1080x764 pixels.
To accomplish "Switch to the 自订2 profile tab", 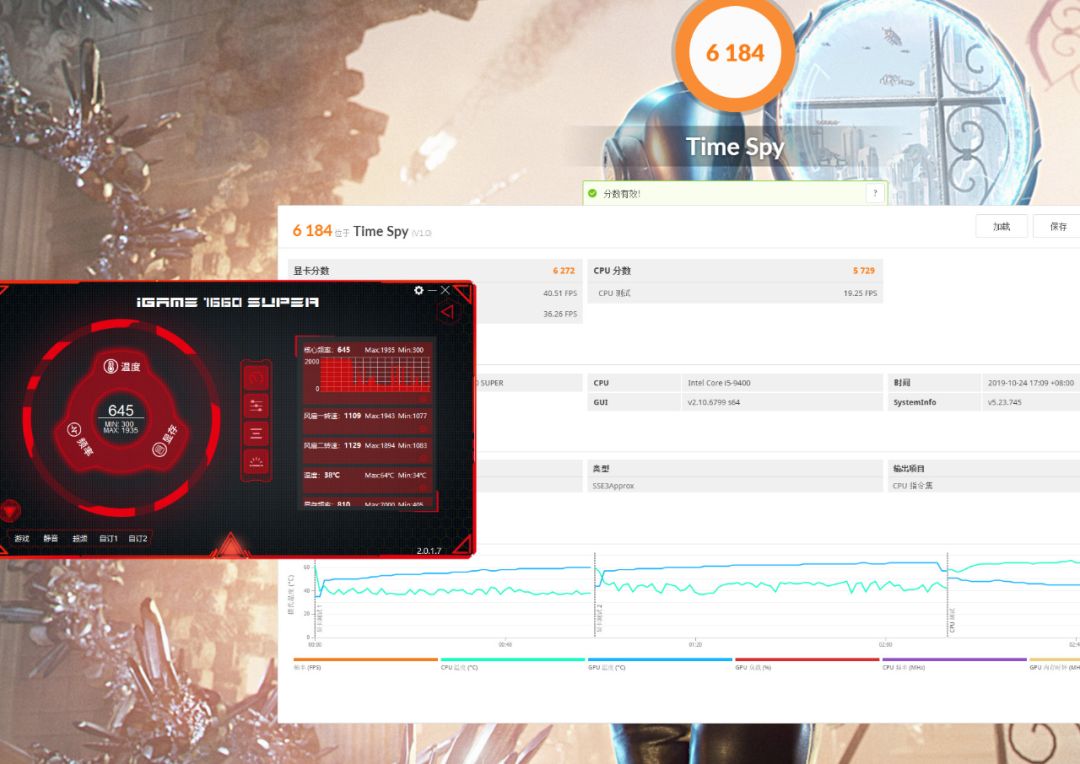I will [x=138, y=538].
